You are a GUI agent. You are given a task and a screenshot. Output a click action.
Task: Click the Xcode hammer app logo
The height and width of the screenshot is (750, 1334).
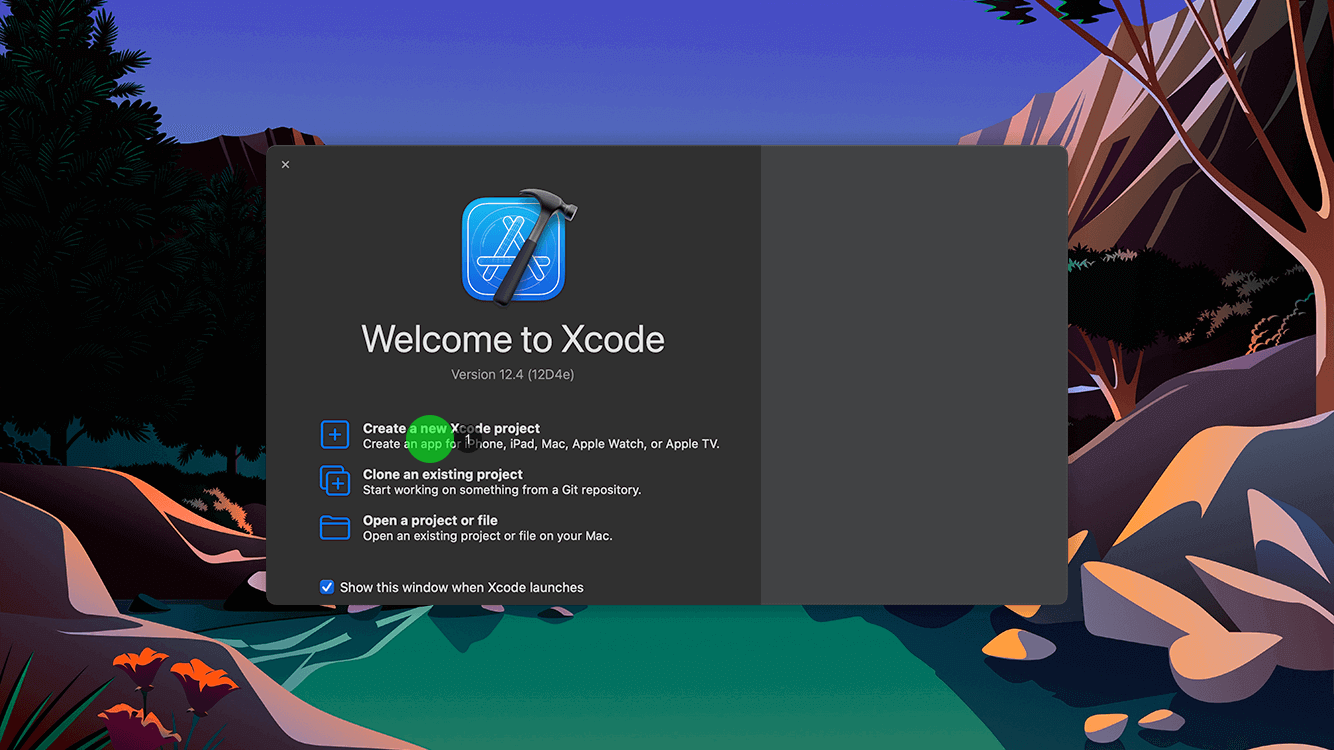click(519, 247)
